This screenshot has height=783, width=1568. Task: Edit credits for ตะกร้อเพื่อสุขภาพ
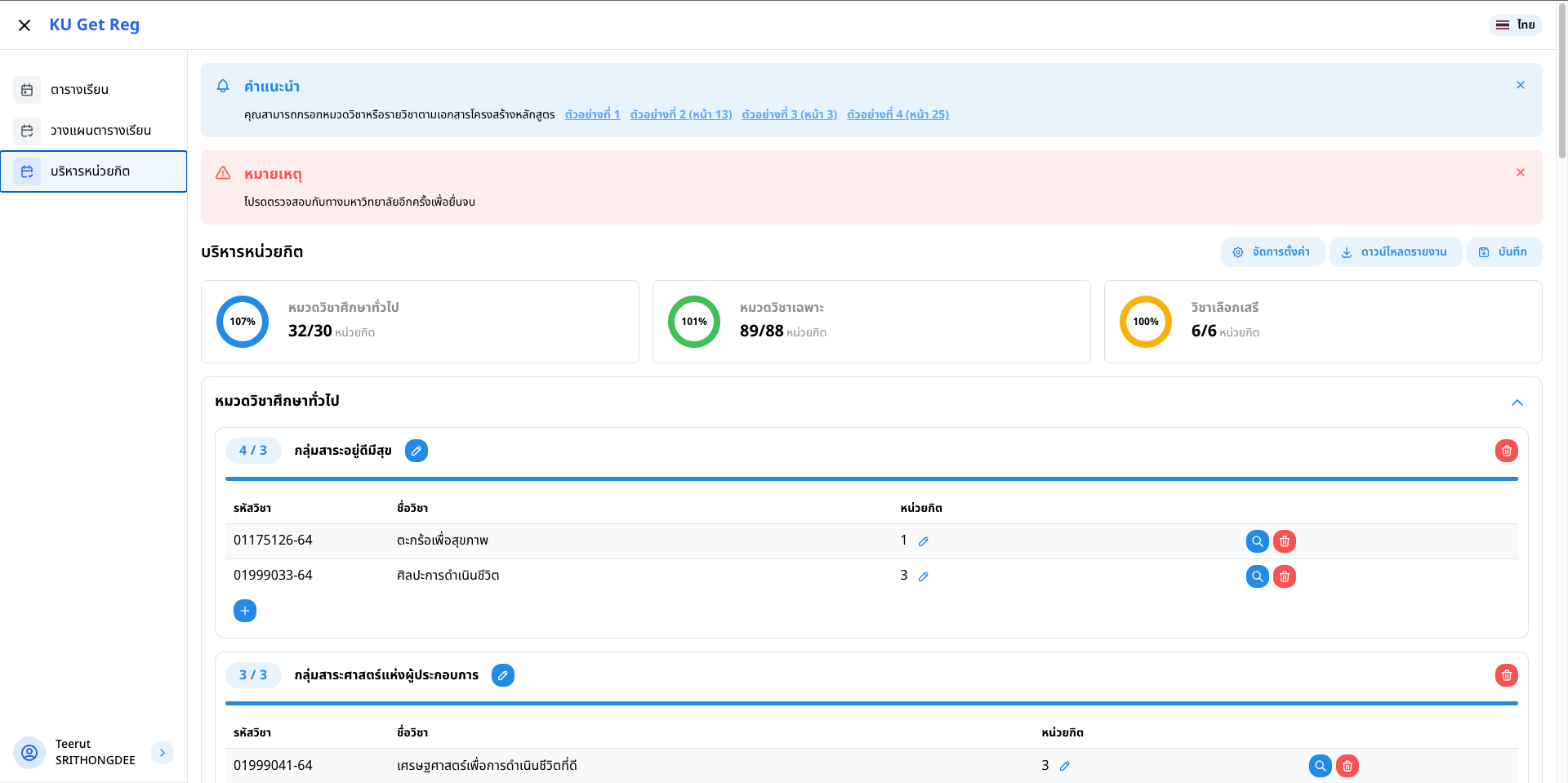click(923, 541)
